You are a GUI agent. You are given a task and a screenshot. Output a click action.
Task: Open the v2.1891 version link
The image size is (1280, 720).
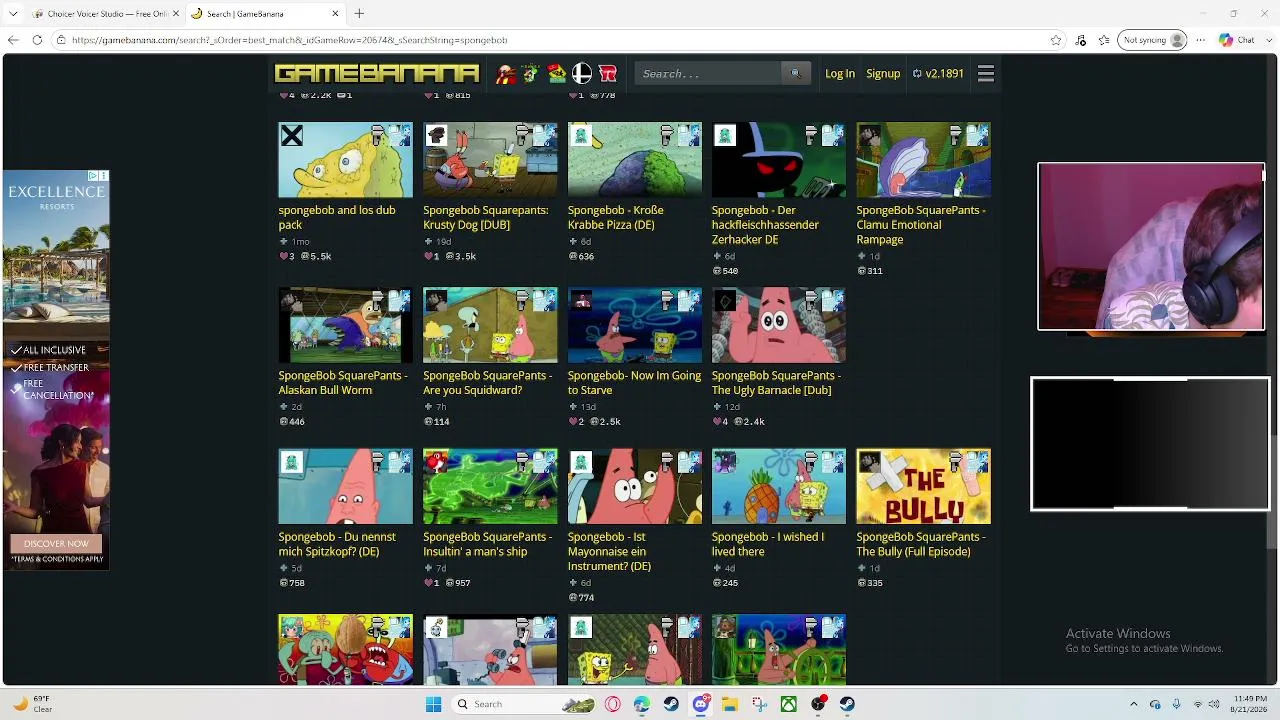click(x=938, y=74)
